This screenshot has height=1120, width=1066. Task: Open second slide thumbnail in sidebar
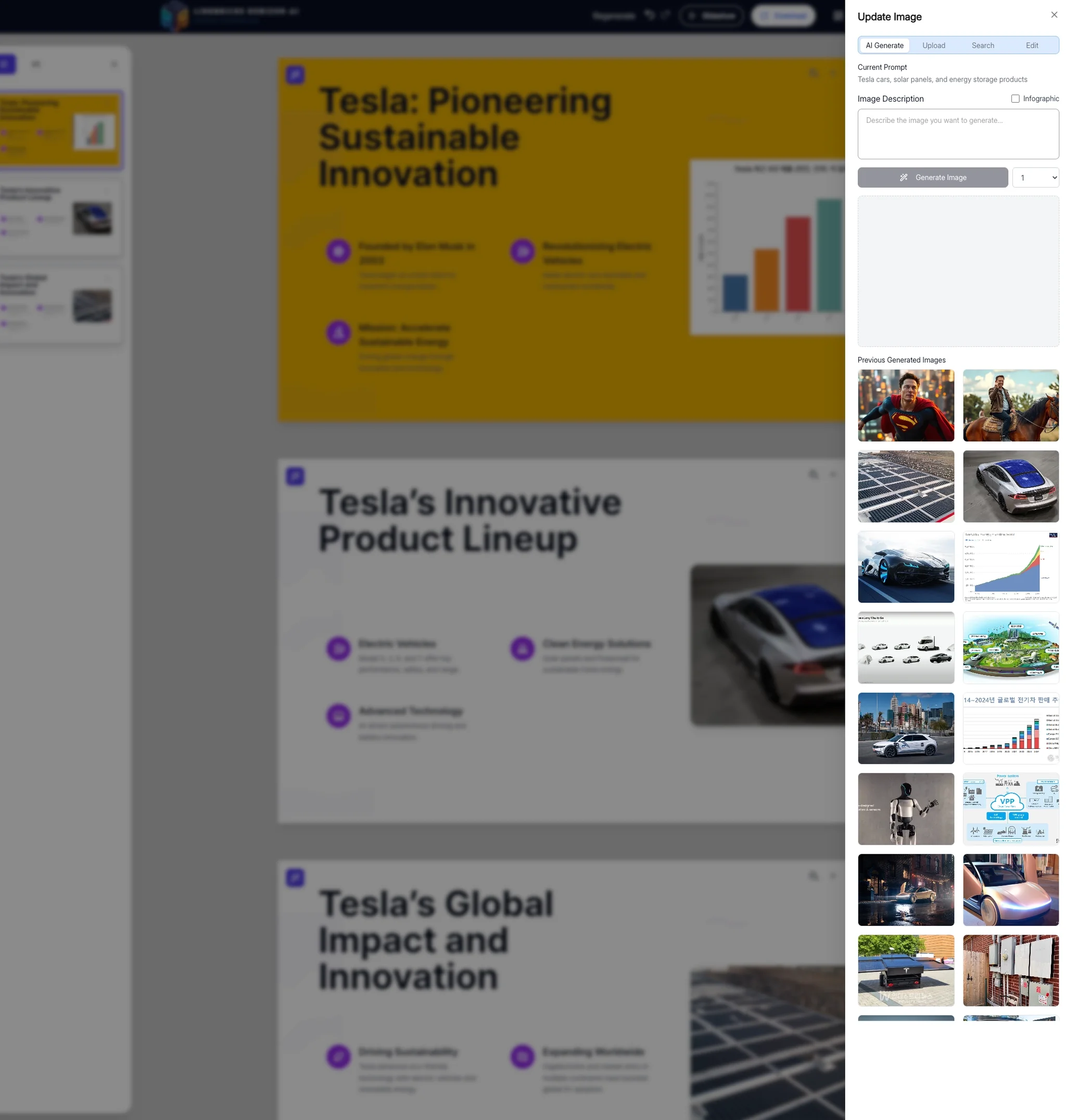pyautogui.click(x=60, y=218)
